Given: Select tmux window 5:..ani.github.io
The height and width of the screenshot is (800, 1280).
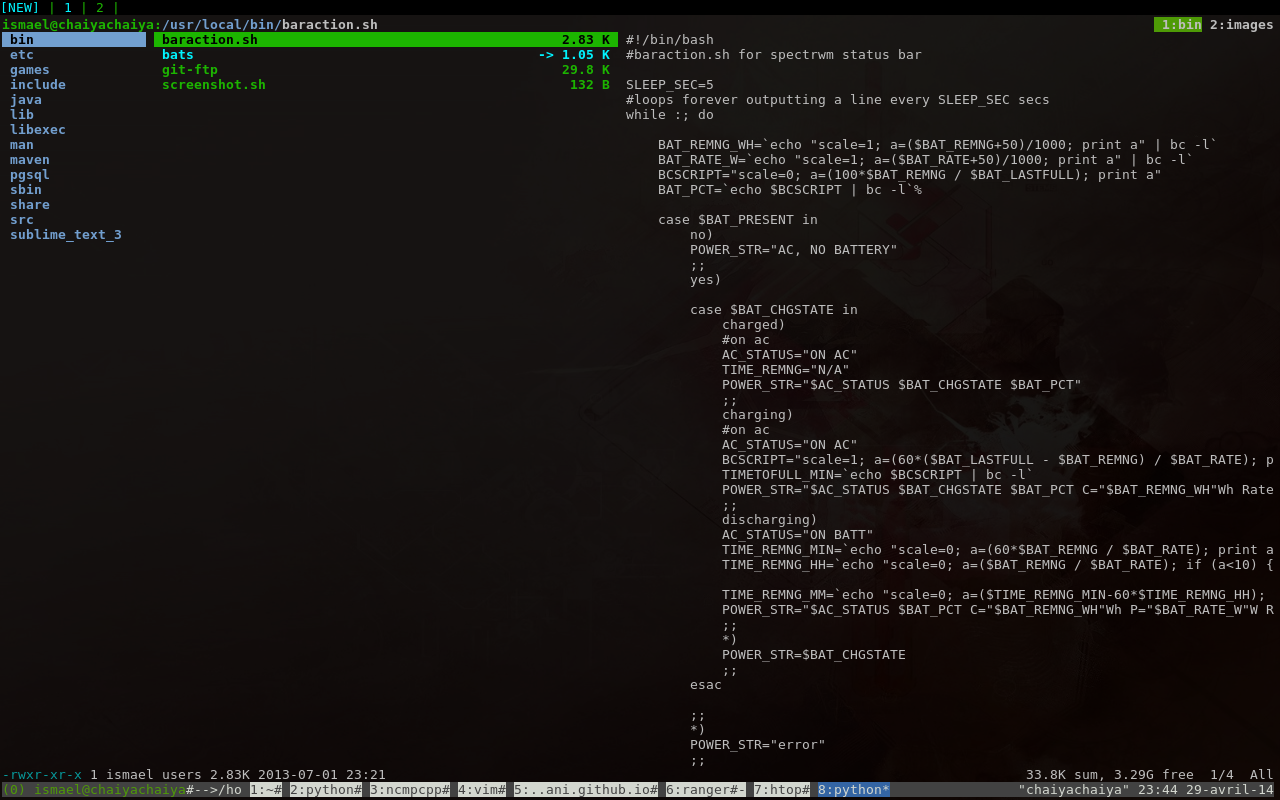Looking at the screenshot, I should [586, 790].
